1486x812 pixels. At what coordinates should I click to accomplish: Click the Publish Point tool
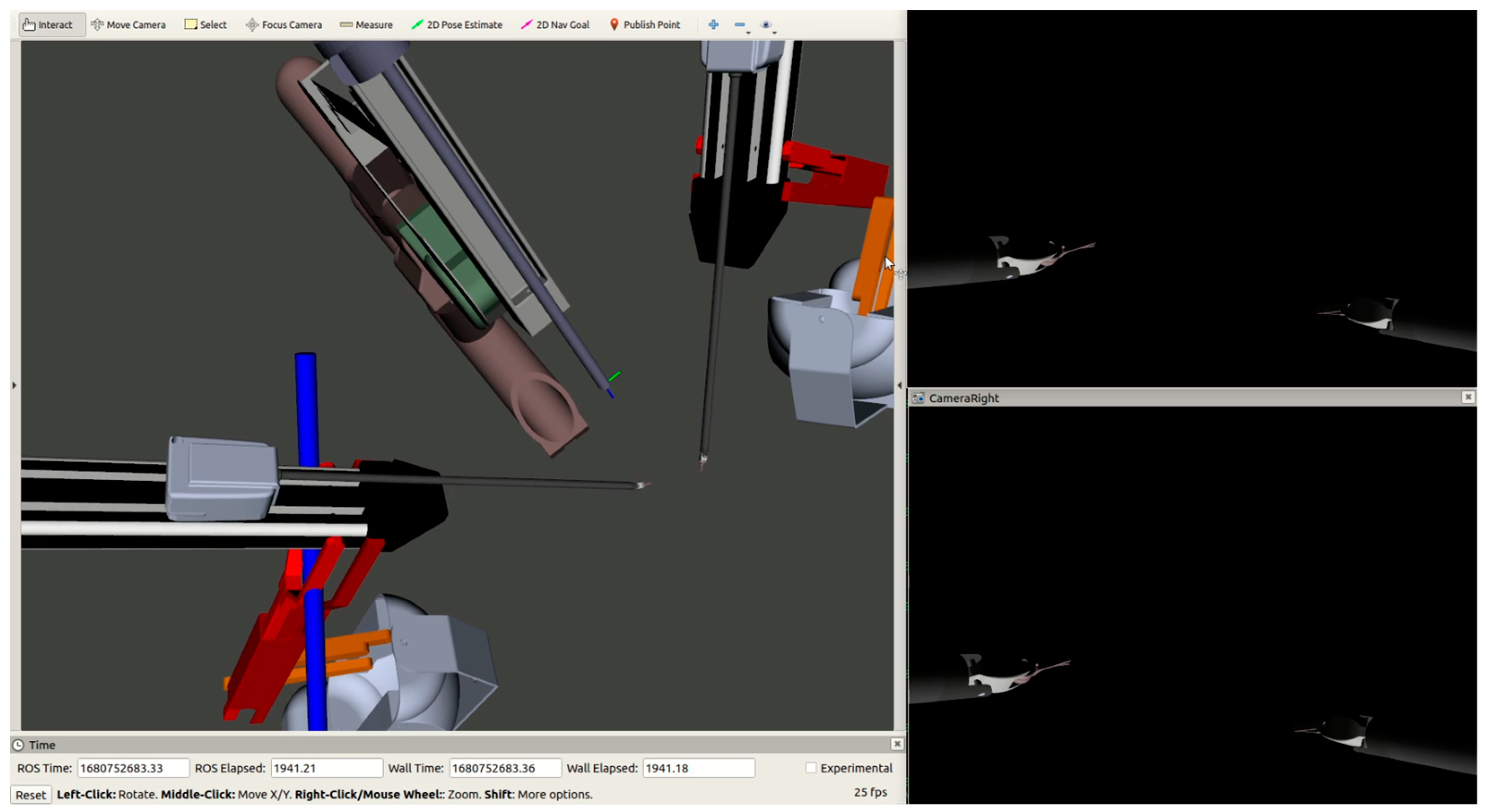645,25
